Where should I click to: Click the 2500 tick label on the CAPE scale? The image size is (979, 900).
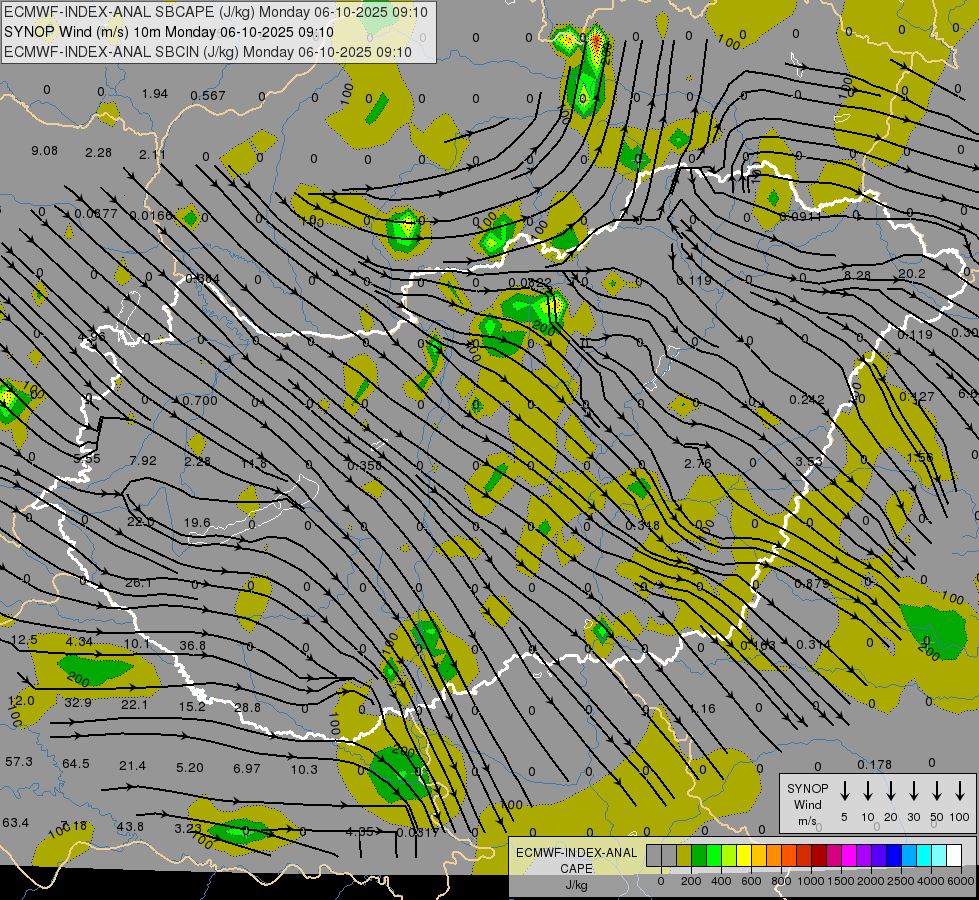point(902,881)
